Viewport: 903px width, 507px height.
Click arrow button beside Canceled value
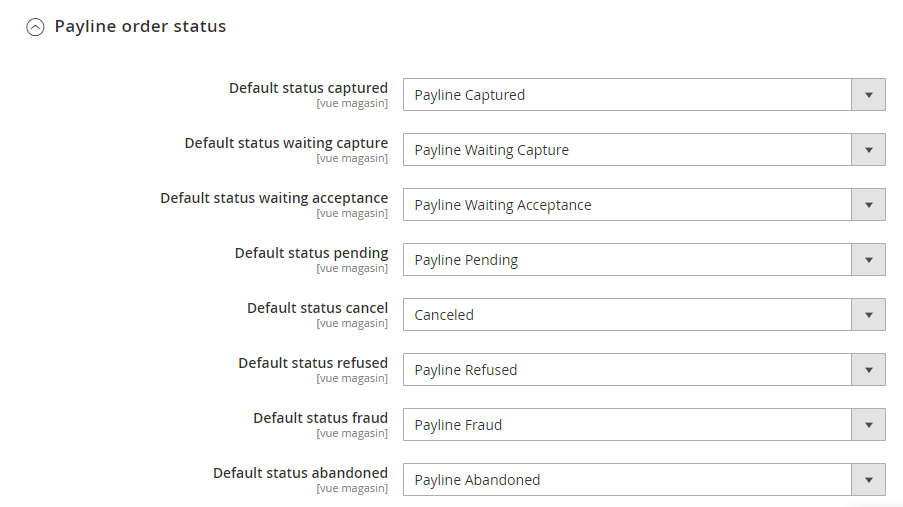tap(868, 315)
